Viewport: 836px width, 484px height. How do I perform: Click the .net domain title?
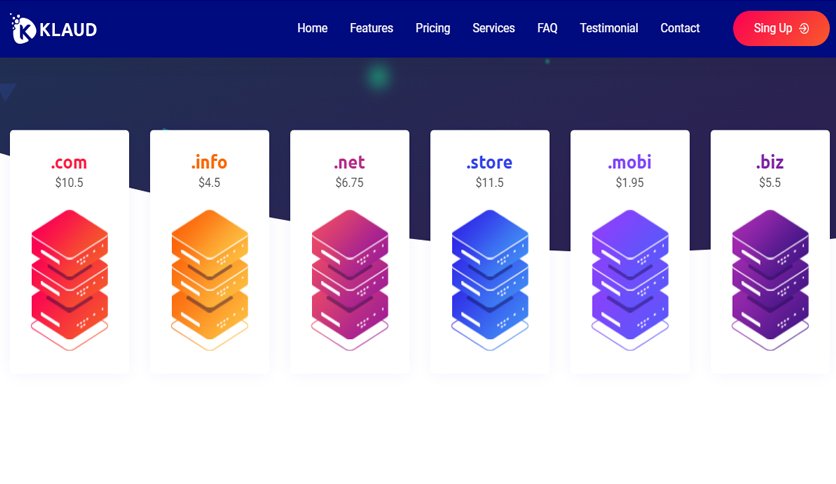pyautogui.click(x=349, y=162)
